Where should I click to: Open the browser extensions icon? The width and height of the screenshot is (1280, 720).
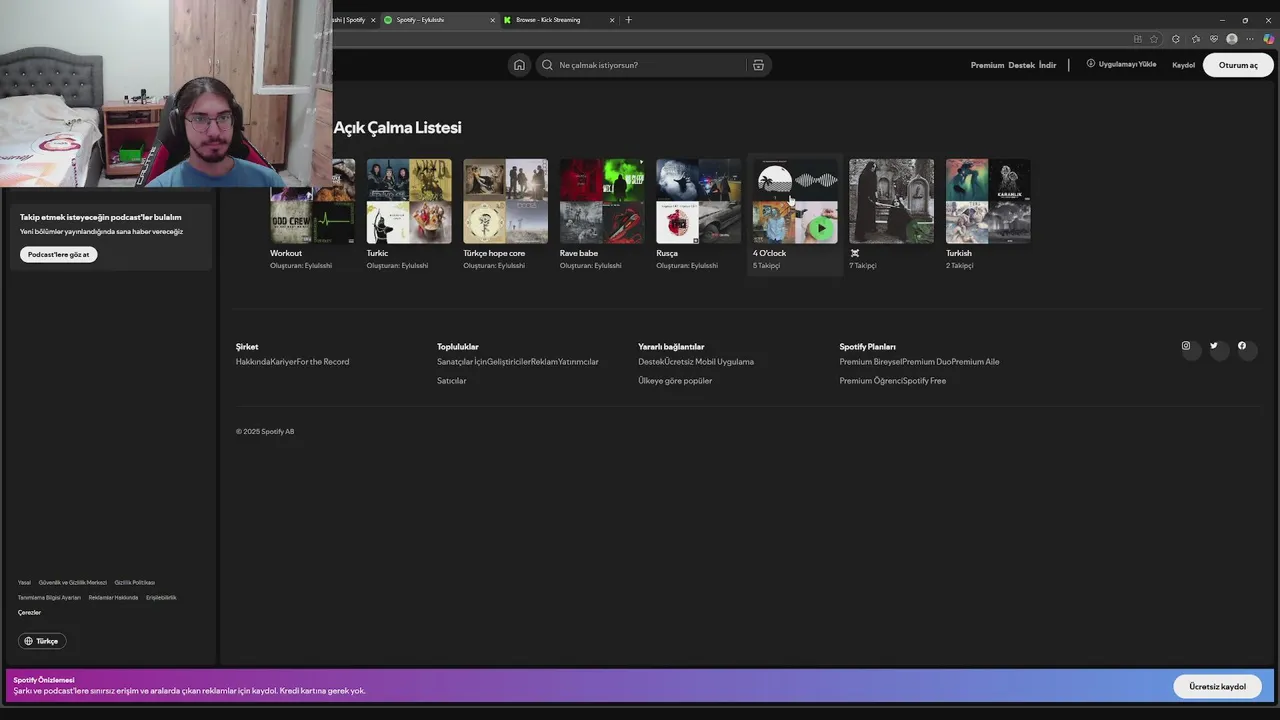tap(1176, 39)
